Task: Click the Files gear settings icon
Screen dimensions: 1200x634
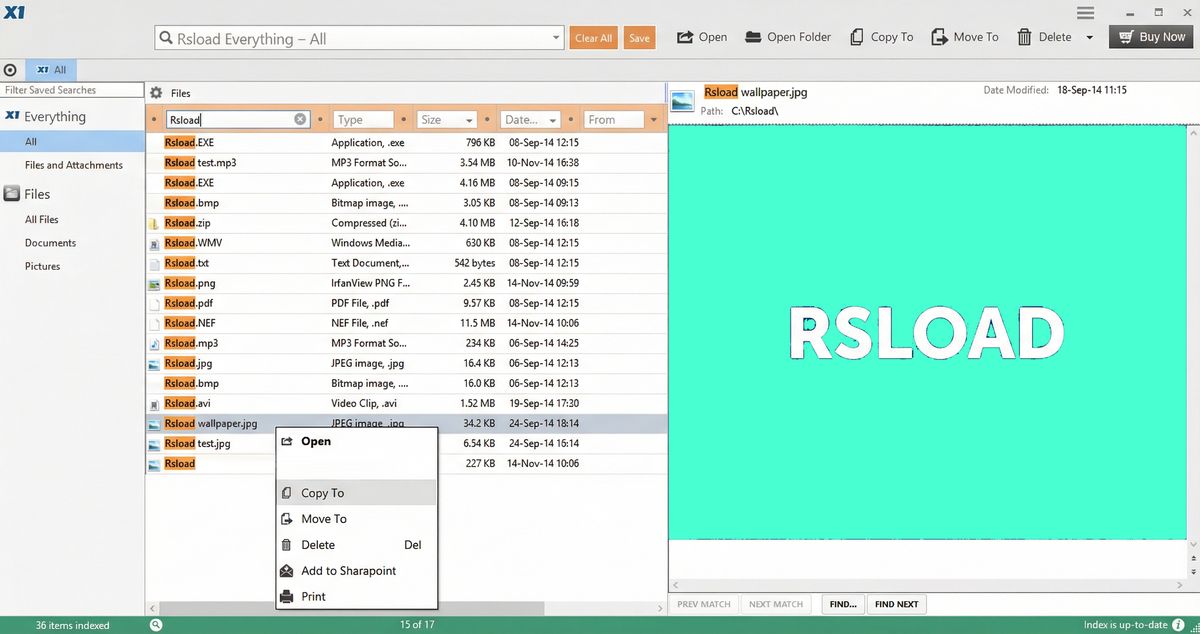Action: click(156, 93)
